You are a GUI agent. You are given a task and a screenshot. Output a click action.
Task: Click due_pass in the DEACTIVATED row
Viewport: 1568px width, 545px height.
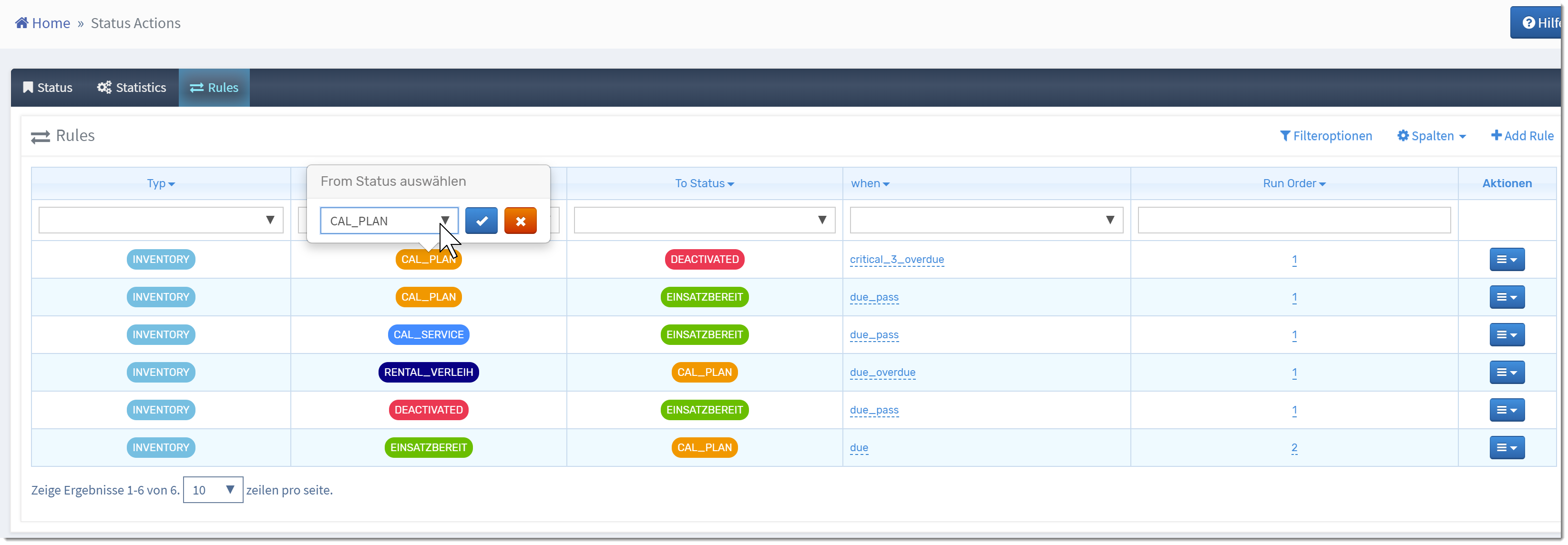click(874, 411)
